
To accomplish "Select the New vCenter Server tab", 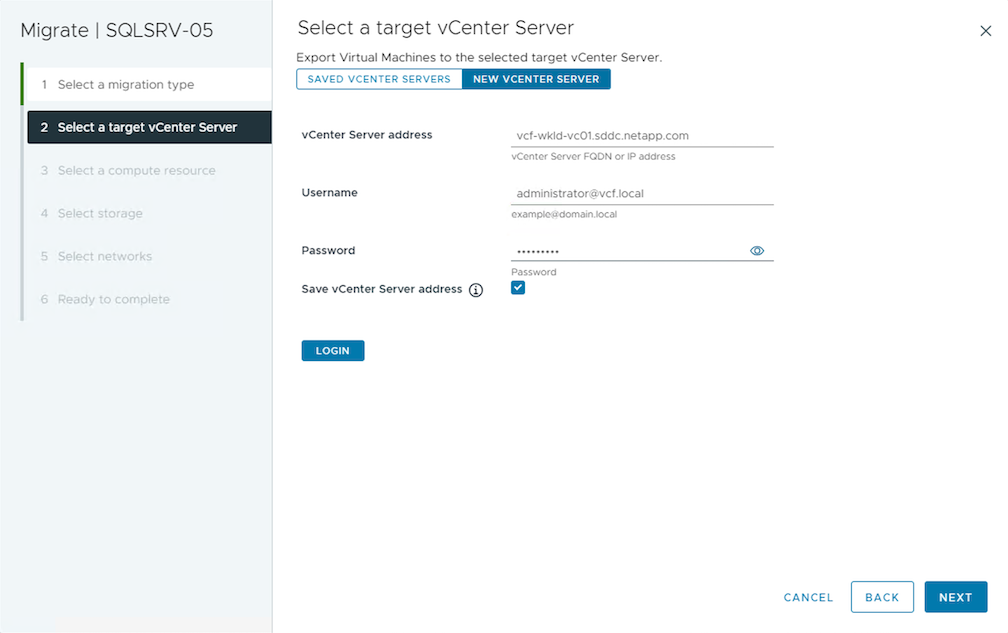I will coord(536,79).
